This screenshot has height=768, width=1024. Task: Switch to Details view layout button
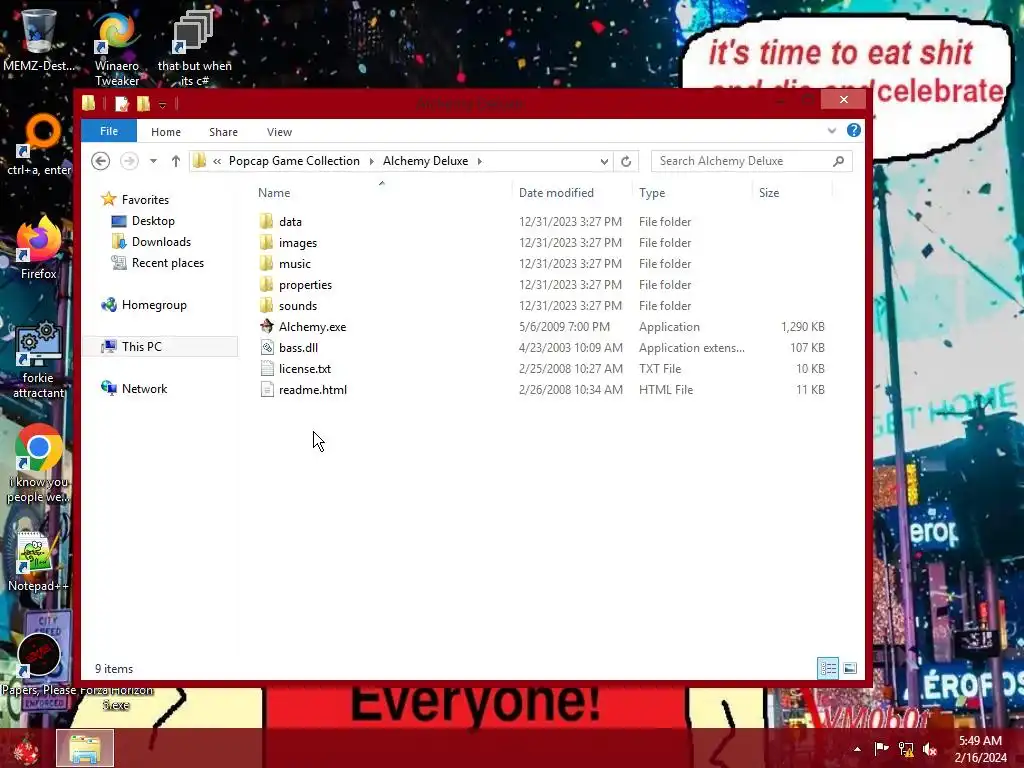827,668
